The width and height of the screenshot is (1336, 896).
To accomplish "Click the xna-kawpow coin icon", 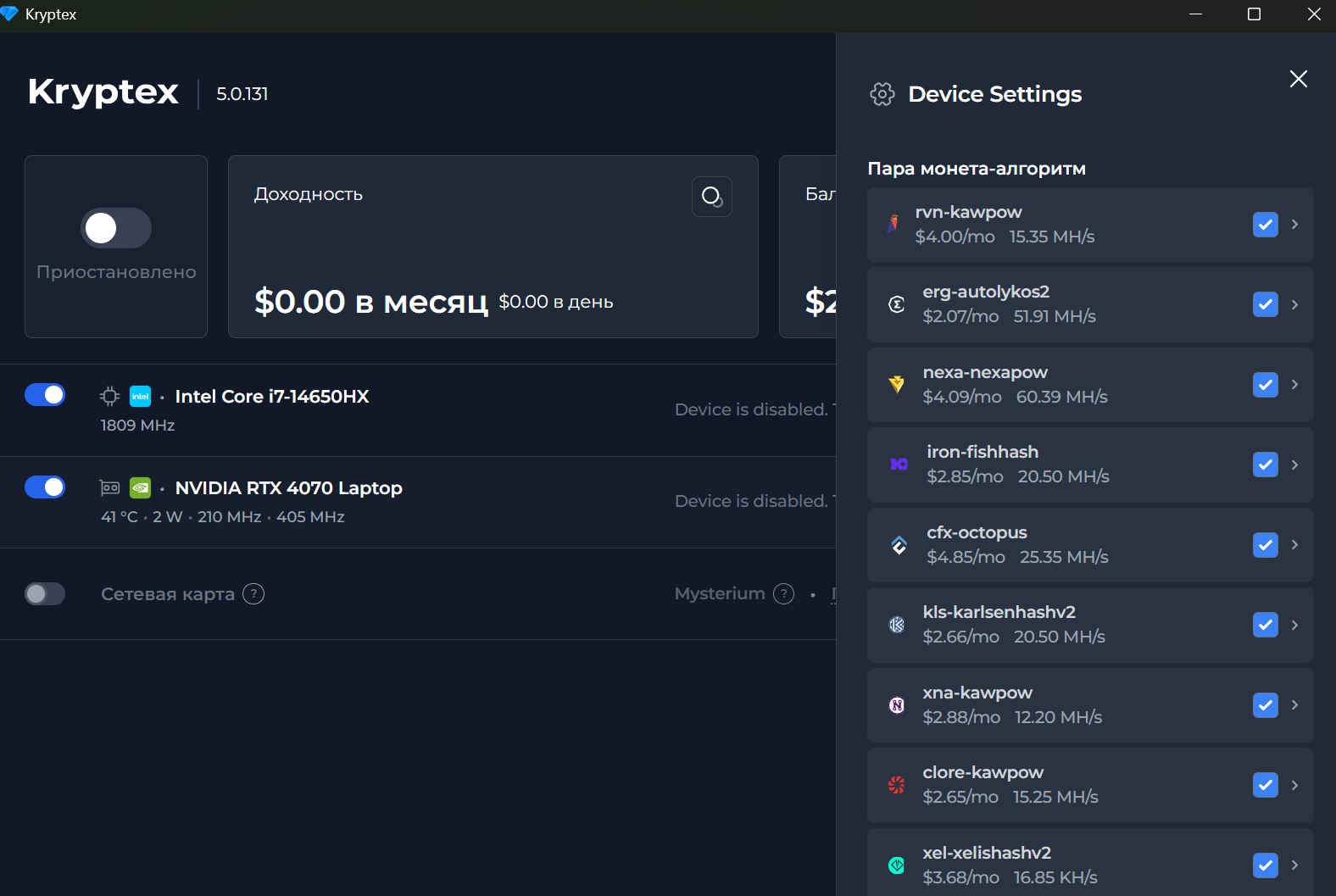I will coord(897,704).
